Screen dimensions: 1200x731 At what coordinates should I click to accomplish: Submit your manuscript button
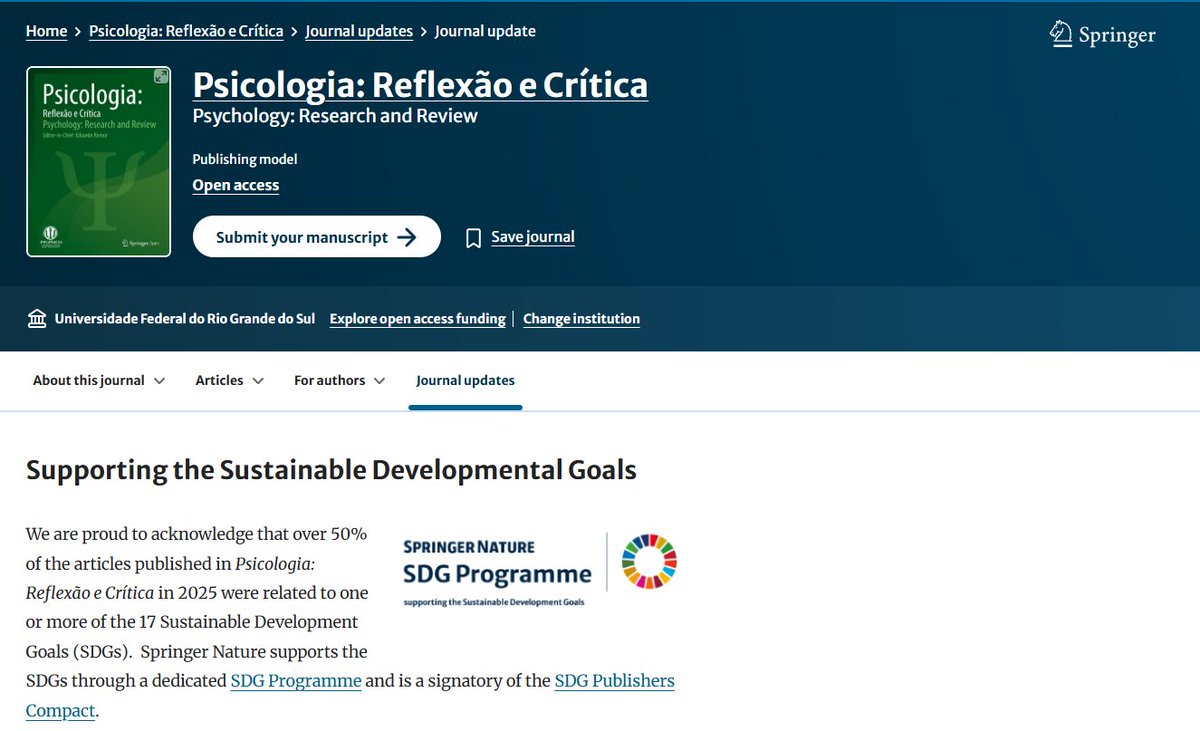[x=317, y=237]
